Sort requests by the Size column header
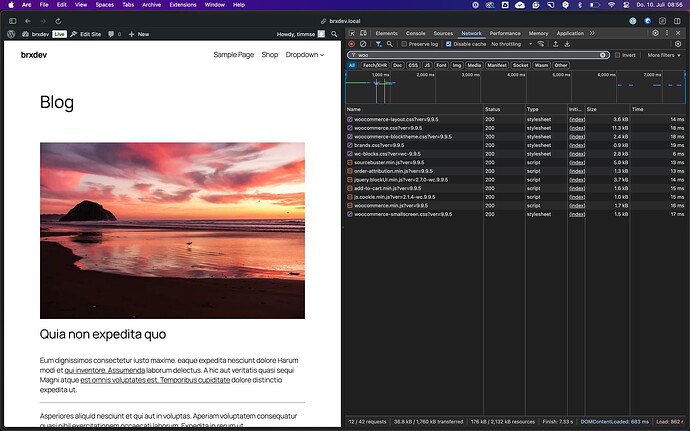Image resolution: width=690 pixels, height=431 pixels. click(x=607, y=109)
